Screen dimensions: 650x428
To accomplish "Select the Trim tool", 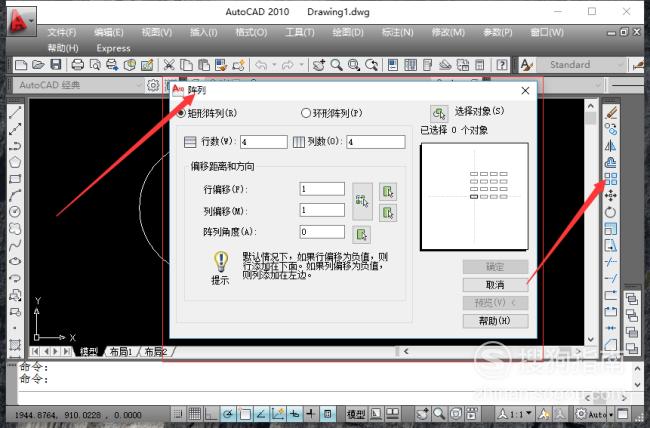I will [x=611, y=262].
